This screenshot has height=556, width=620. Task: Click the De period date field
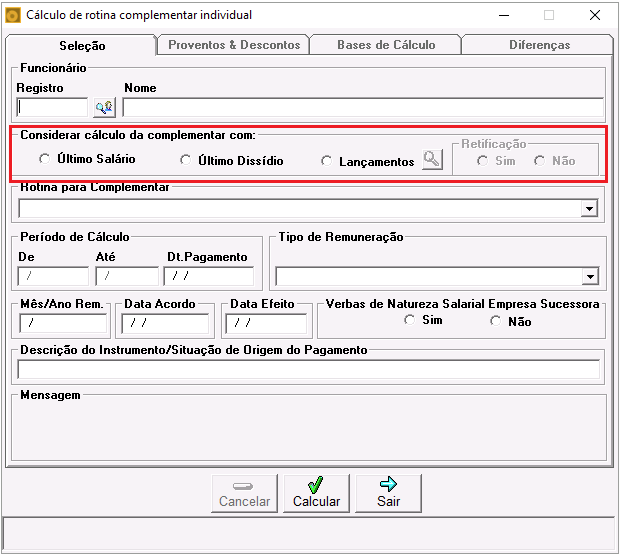click(x=53, y=276)
